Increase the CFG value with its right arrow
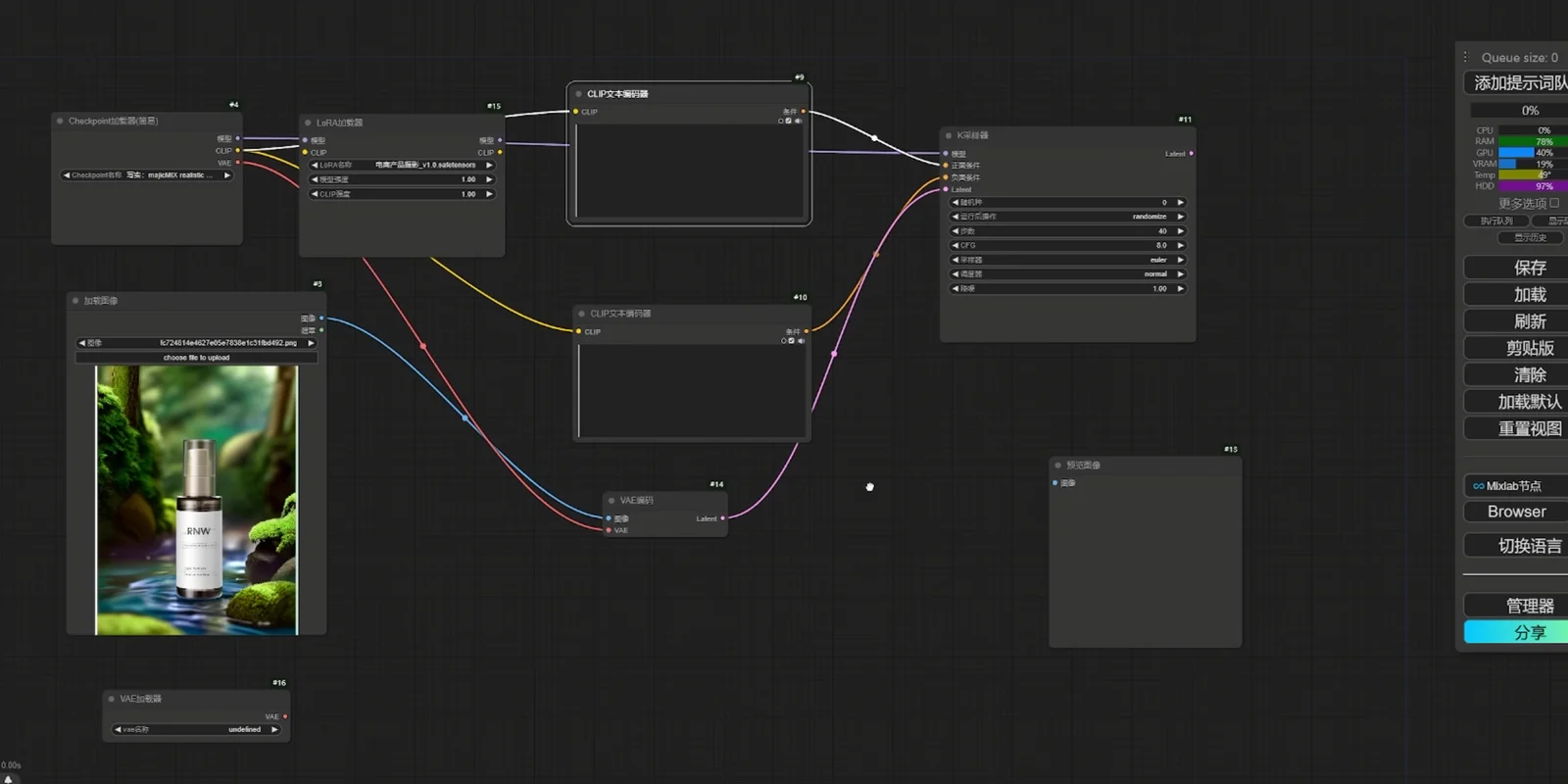 (1180, 246)
